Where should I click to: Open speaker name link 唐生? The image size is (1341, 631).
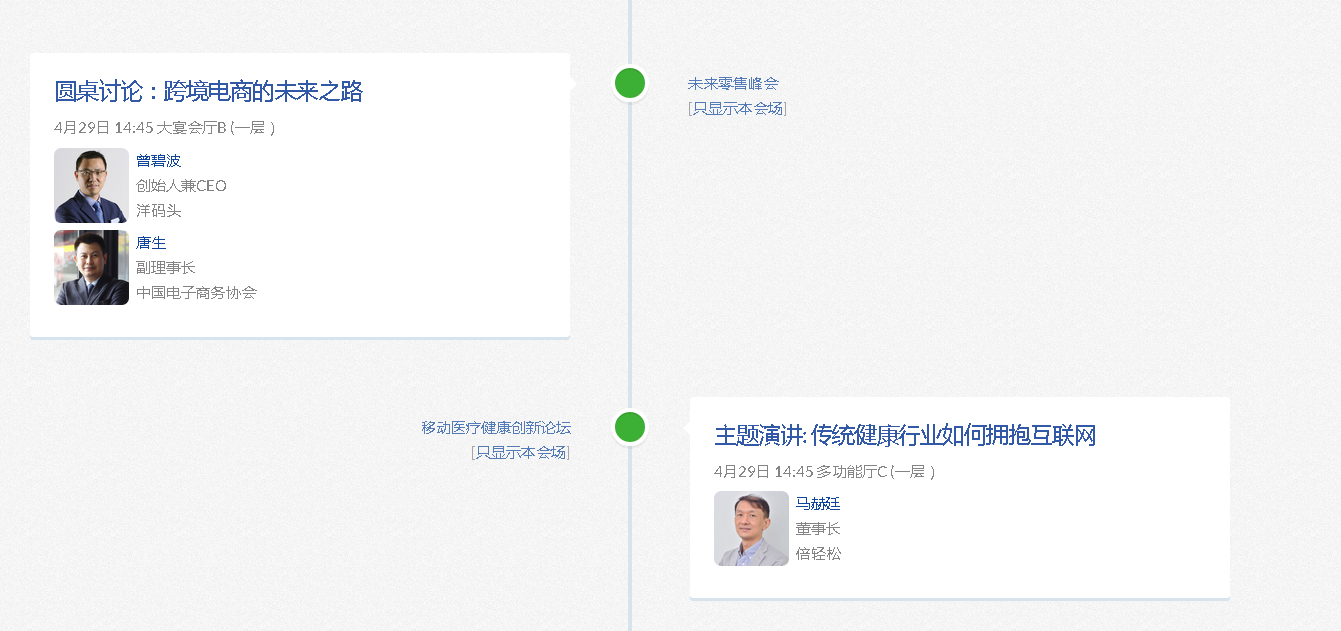coord(151,243)
